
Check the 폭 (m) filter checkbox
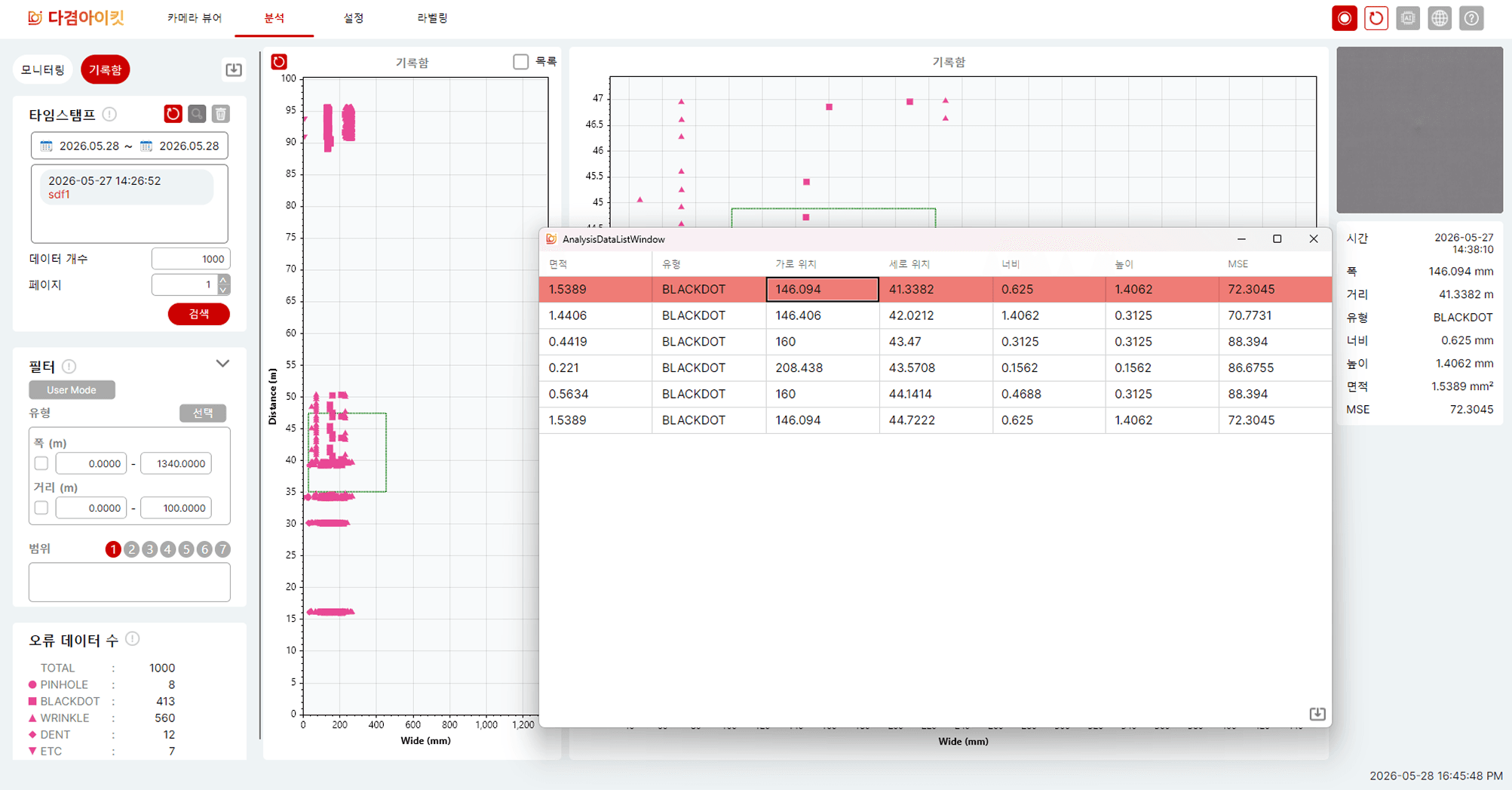click(x=41, y=463)
